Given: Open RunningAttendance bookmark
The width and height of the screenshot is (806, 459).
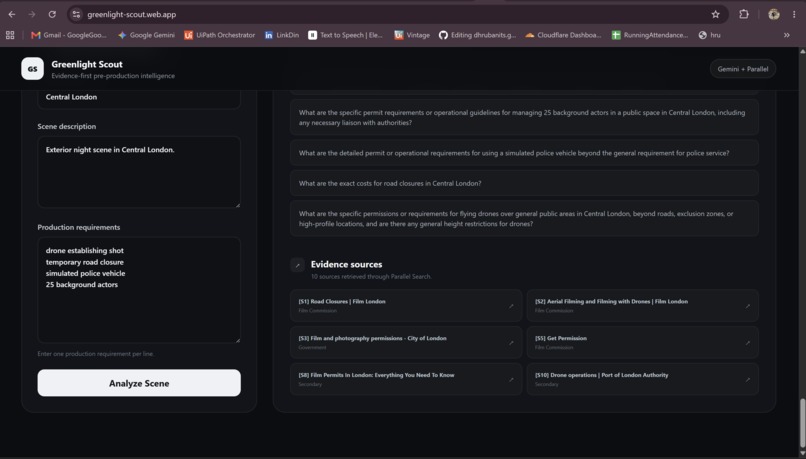Looking at the screenshot, I should [x=650, y=35].
